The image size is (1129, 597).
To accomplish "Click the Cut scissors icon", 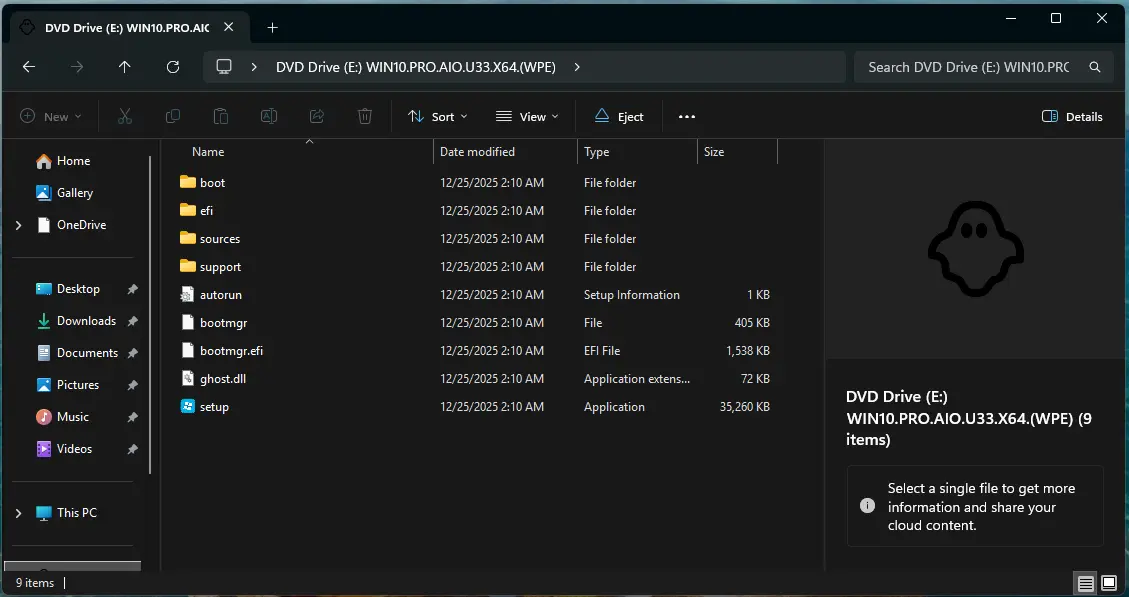I will (x=125, y=116).
